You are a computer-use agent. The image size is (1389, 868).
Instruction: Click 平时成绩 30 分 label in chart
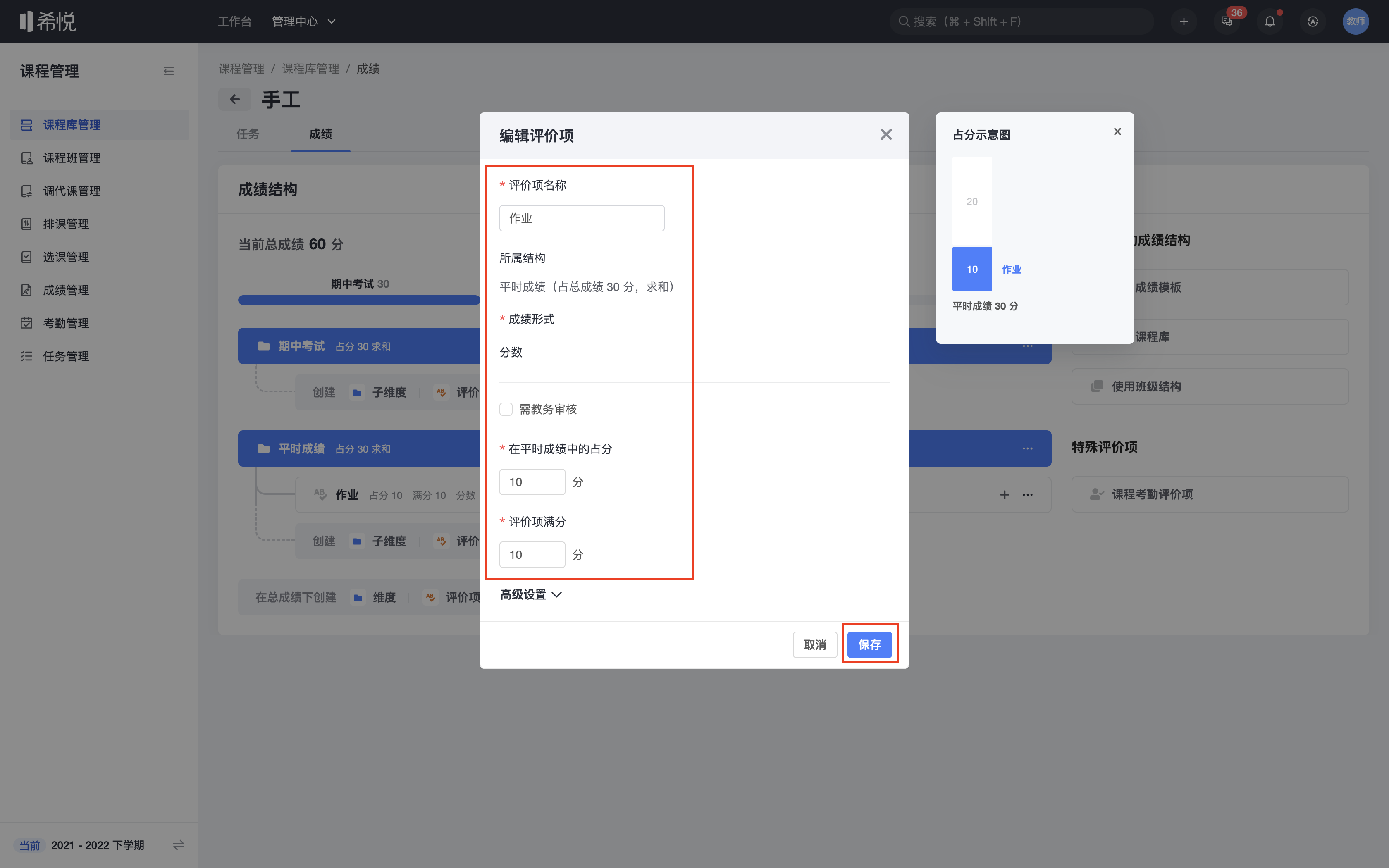coord(985,306)
